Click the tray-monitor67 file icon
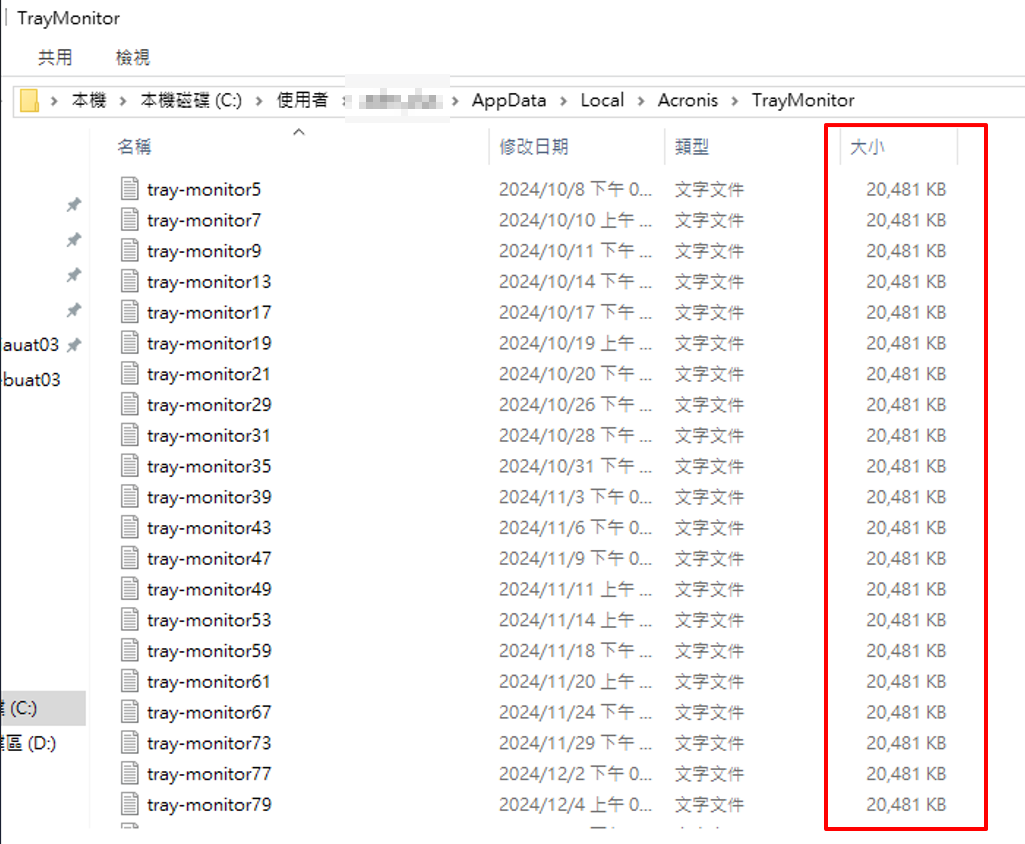The height and width of the screenshot is (844, 1025). point(129,711)
